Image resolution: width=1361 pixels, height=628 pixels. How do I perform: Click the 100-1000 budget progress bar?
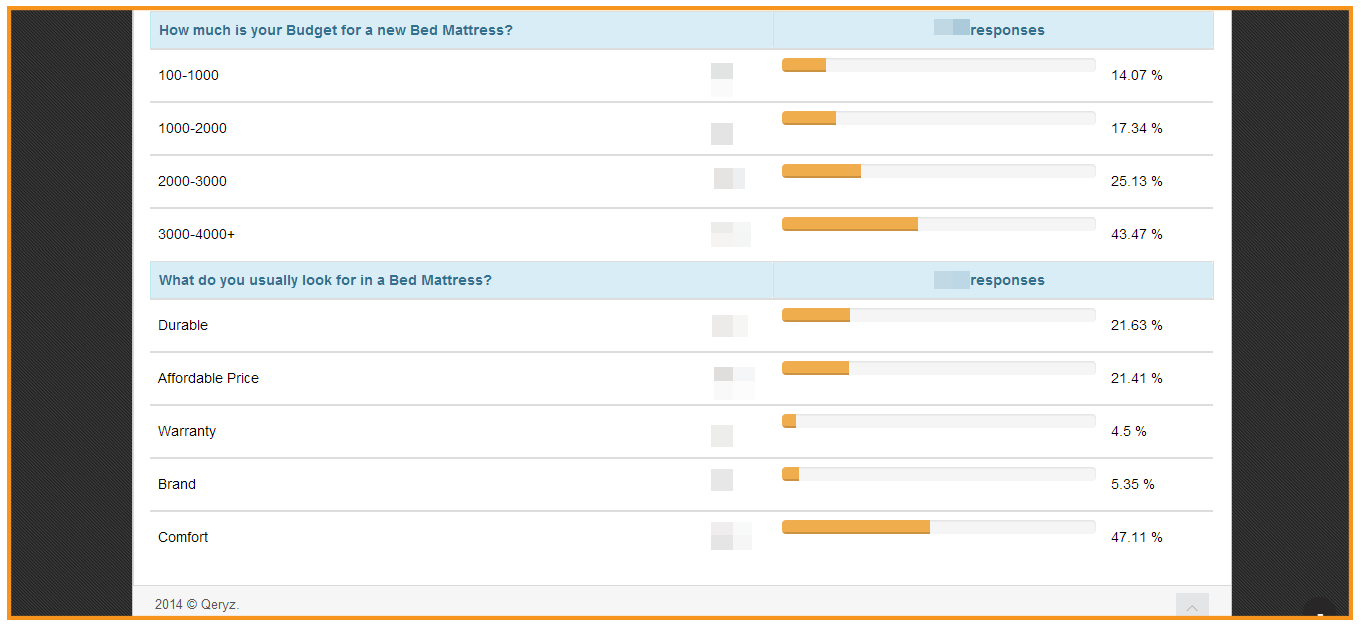click(938, 65)
